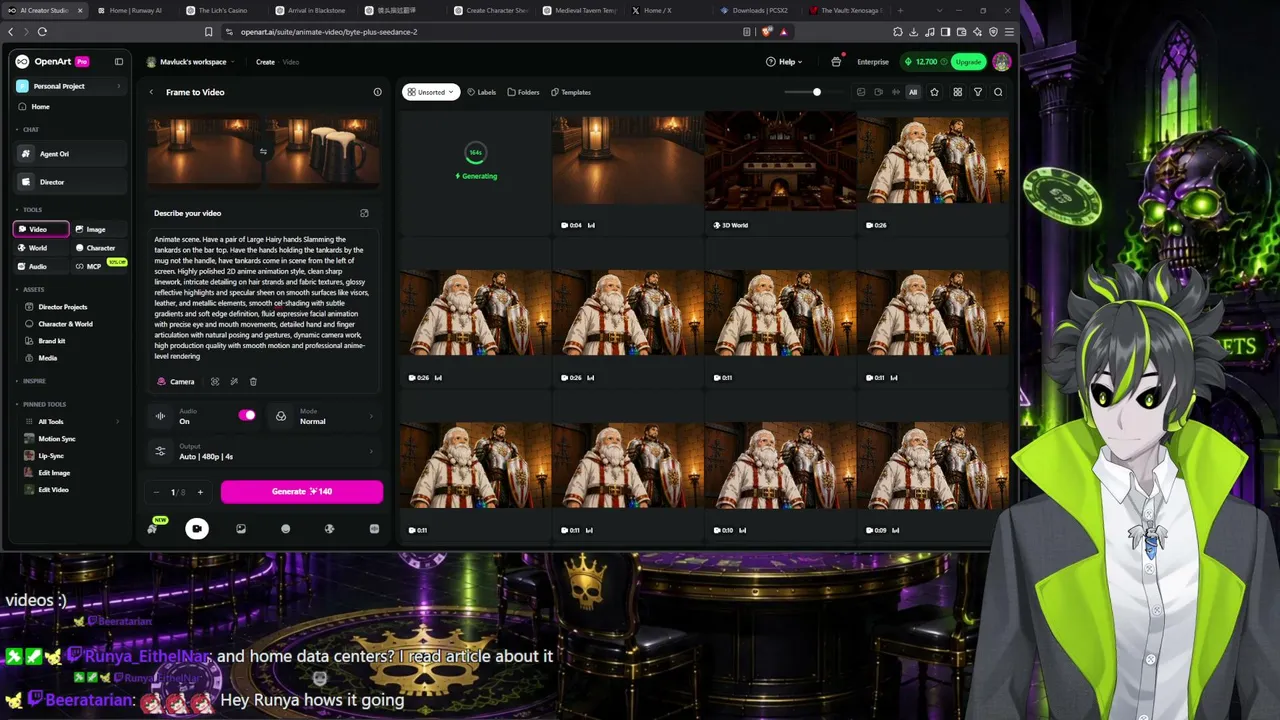Filter gallery by videos only icon

point(878,92)
